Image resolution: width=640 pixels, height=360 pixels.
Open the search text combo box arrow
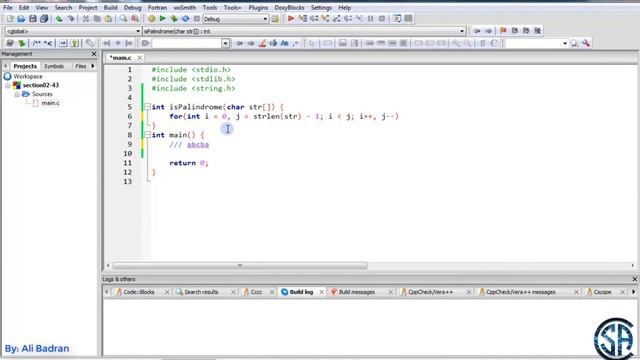[x=225, y=43]
